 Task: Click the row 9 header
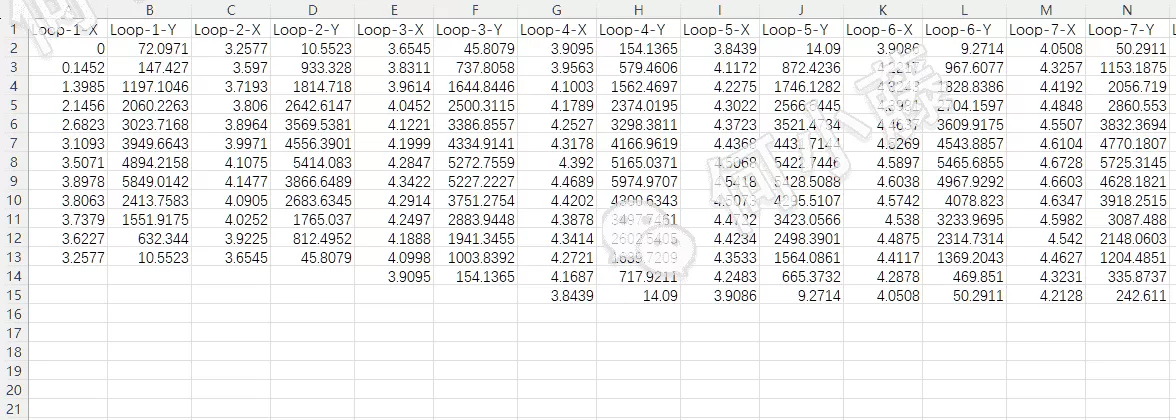click(x=13, y=181)
